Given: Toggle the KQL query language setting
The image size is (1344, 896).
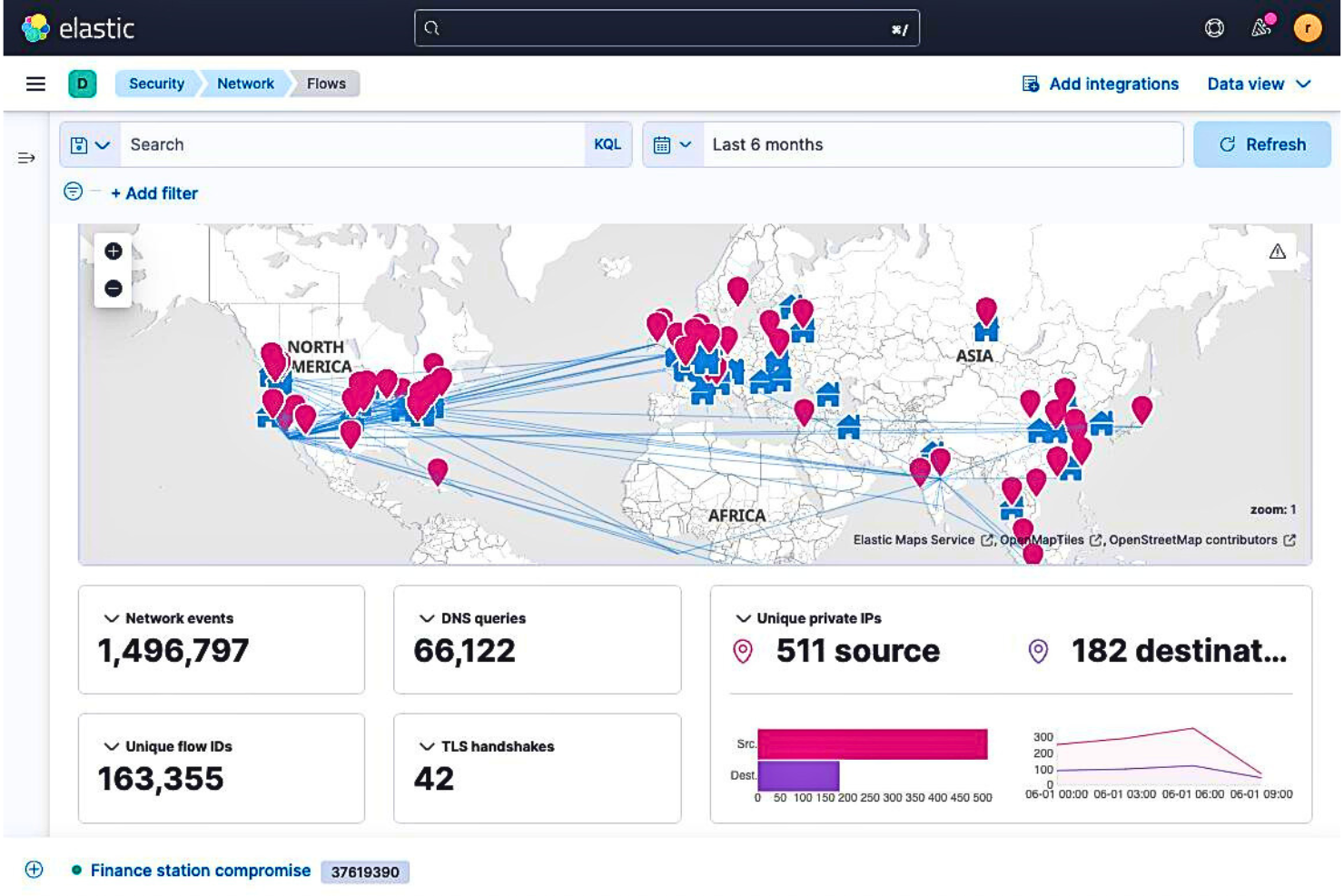Looking at the screenshot, I should tap(609, 144).
